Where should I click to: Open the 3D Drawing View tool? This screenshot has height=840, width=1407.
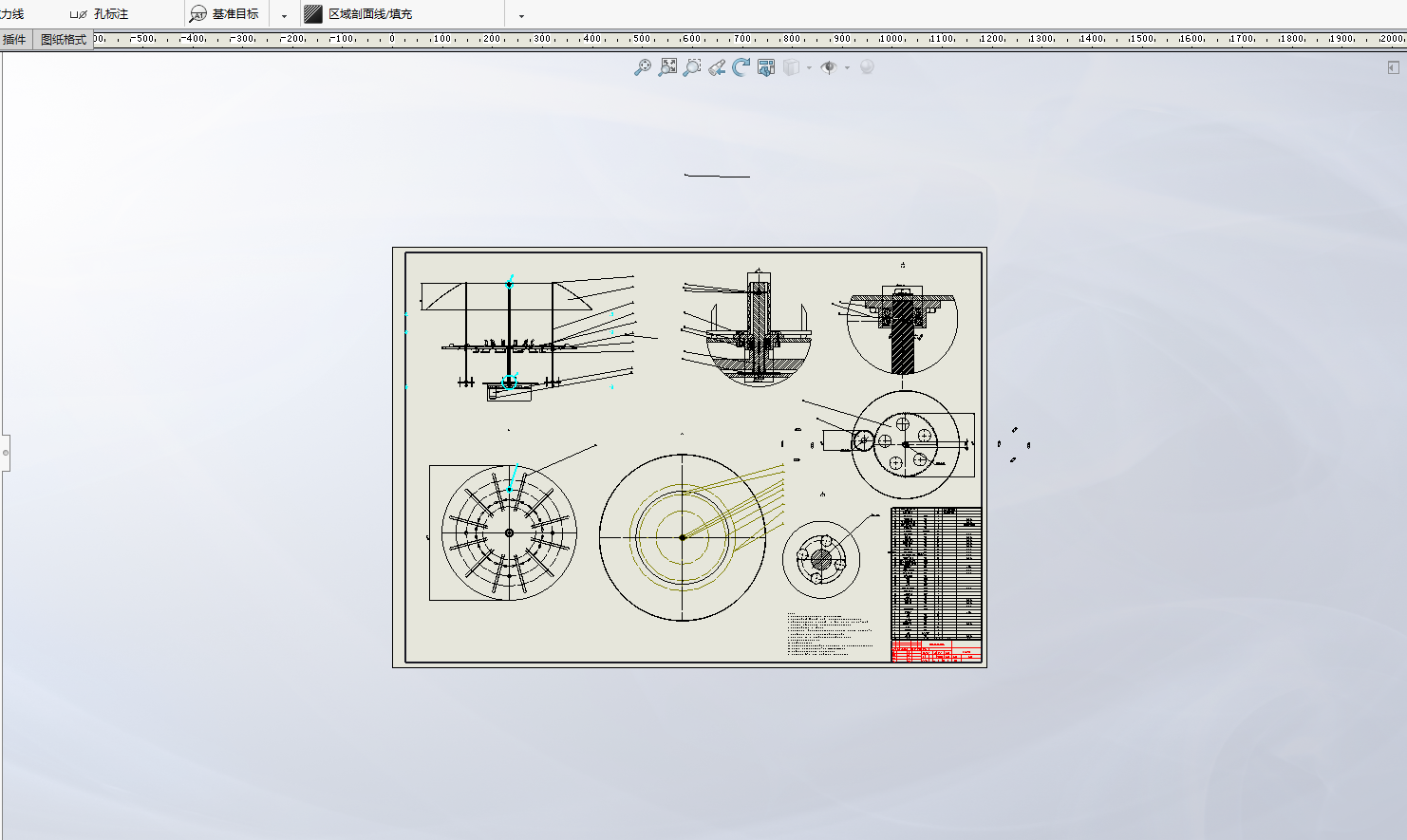[766, 67]
